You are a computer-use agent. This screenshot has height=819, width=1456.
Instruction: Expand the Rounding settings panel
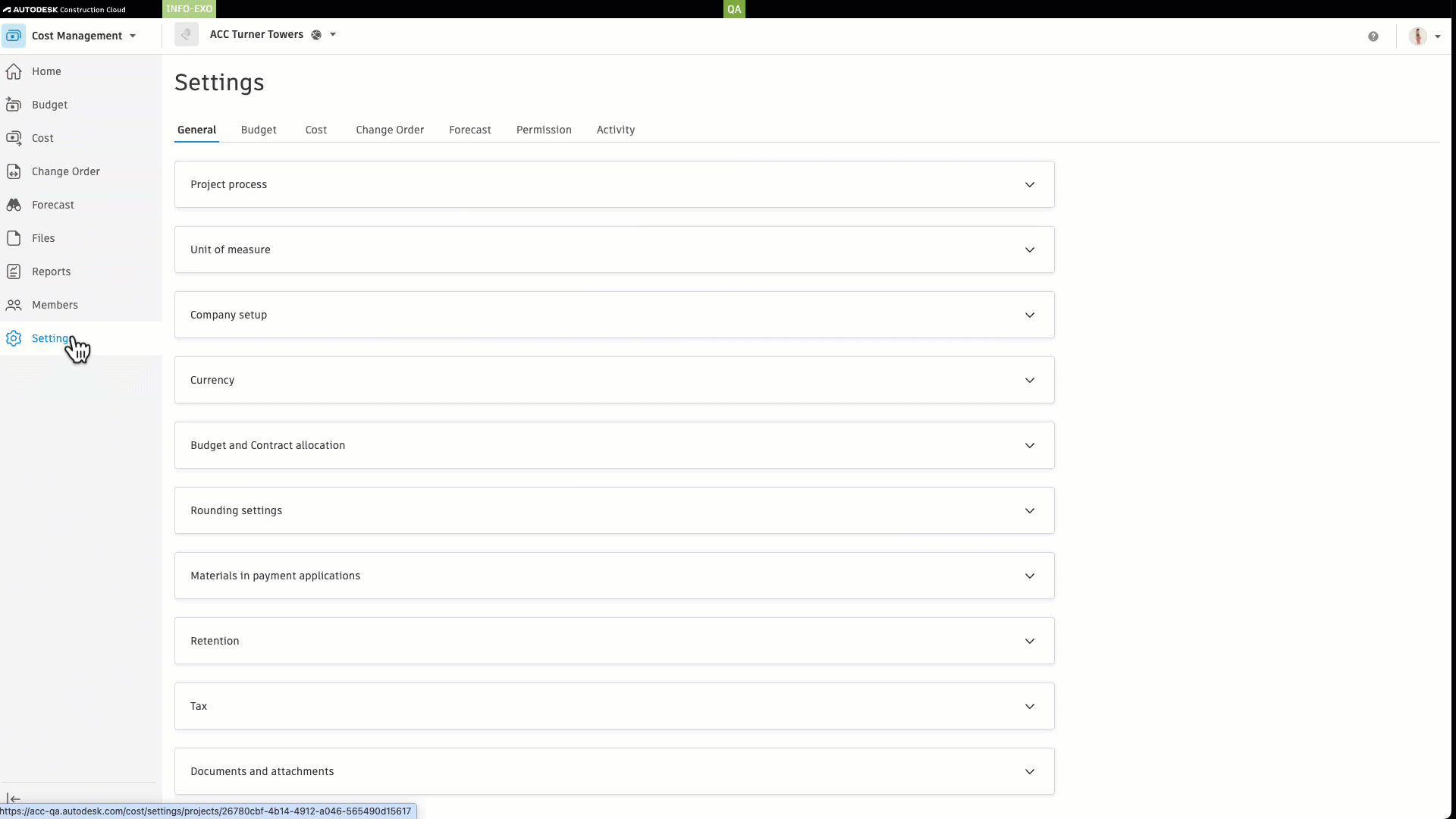click(1030, 510)
